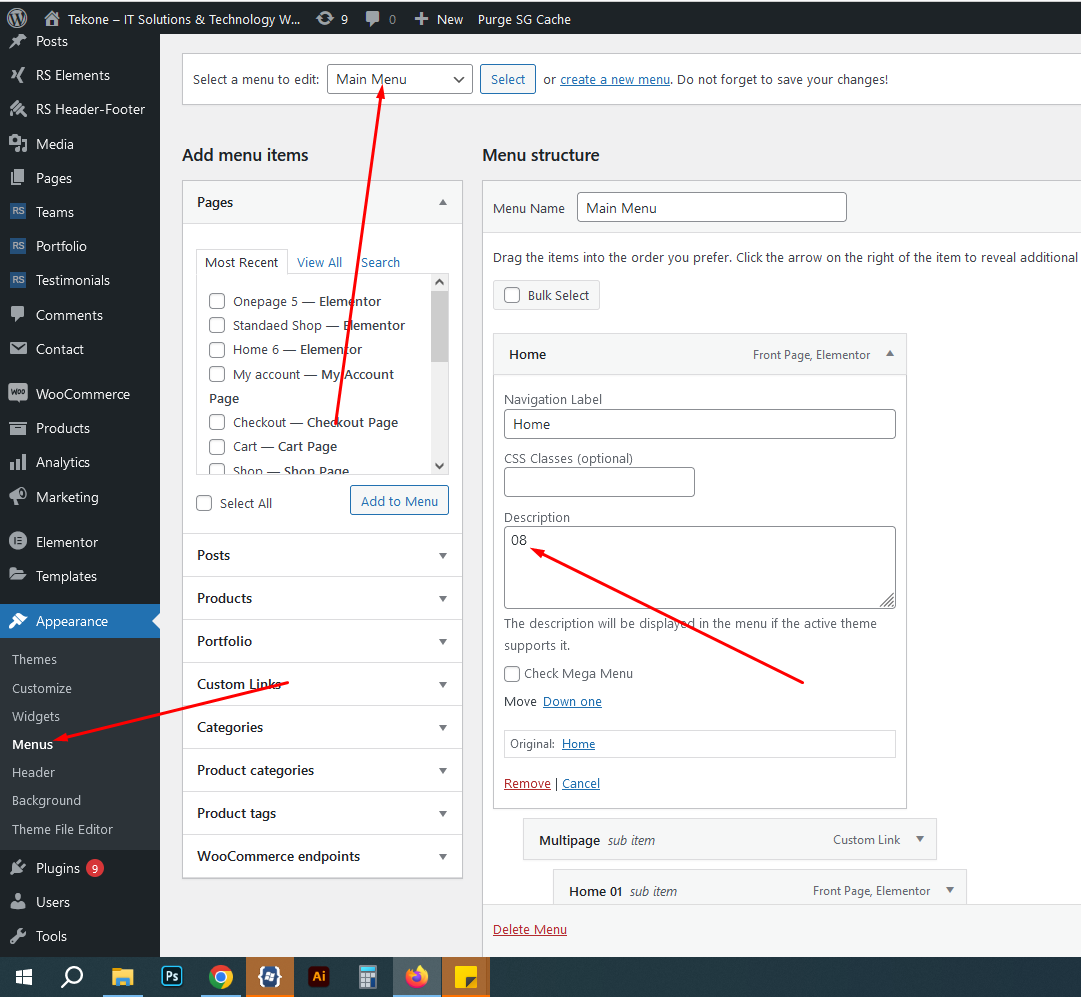Click the Media library icon
This screenshot has width=1081, height=997.
tap(18, 143)
